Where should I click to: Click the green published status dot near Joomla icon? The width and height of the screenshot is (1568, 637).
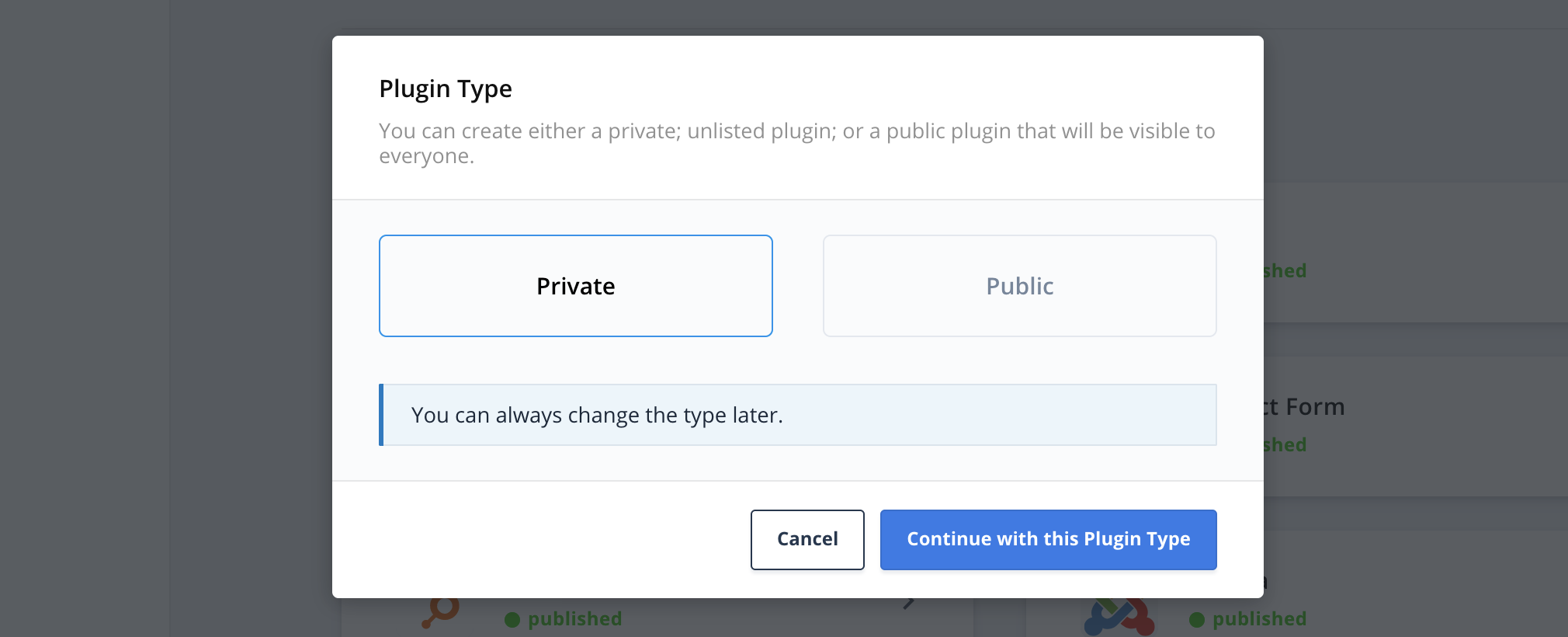point(1196,618)
